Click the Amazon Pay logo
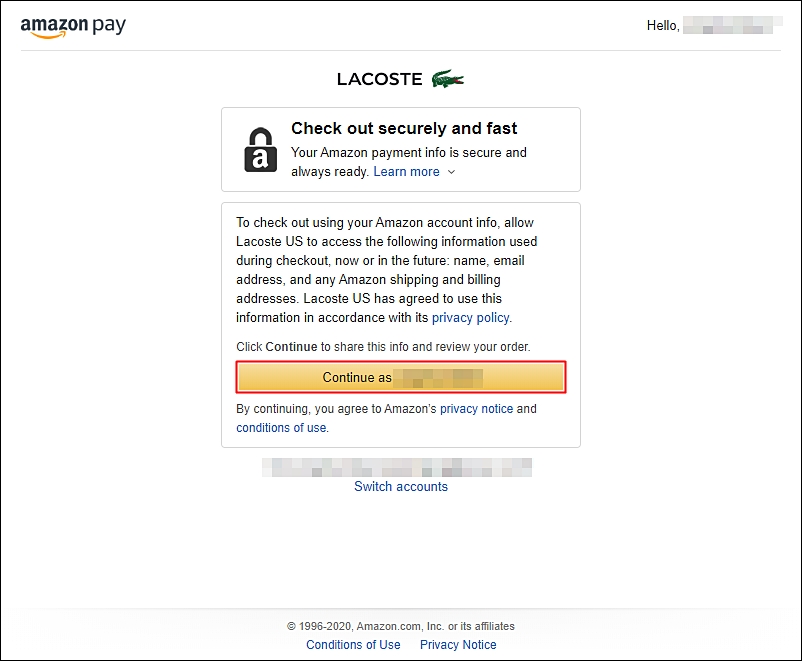The height and width of the screenshot is (661, 802). 73,27
